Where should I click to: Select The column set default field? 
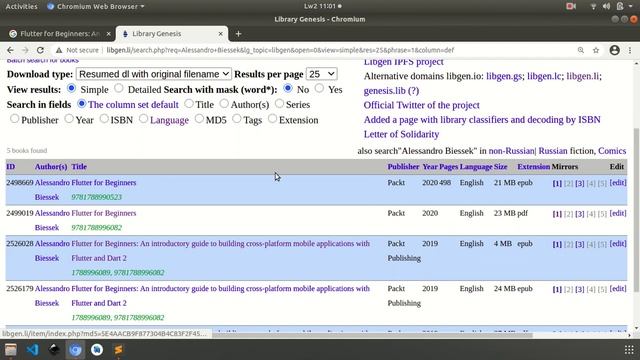coord(82,104)
